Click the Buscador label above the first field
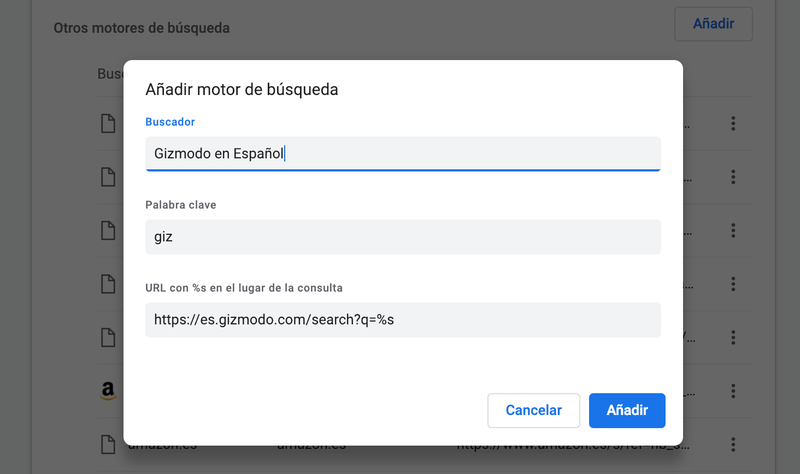 point(170,122)
